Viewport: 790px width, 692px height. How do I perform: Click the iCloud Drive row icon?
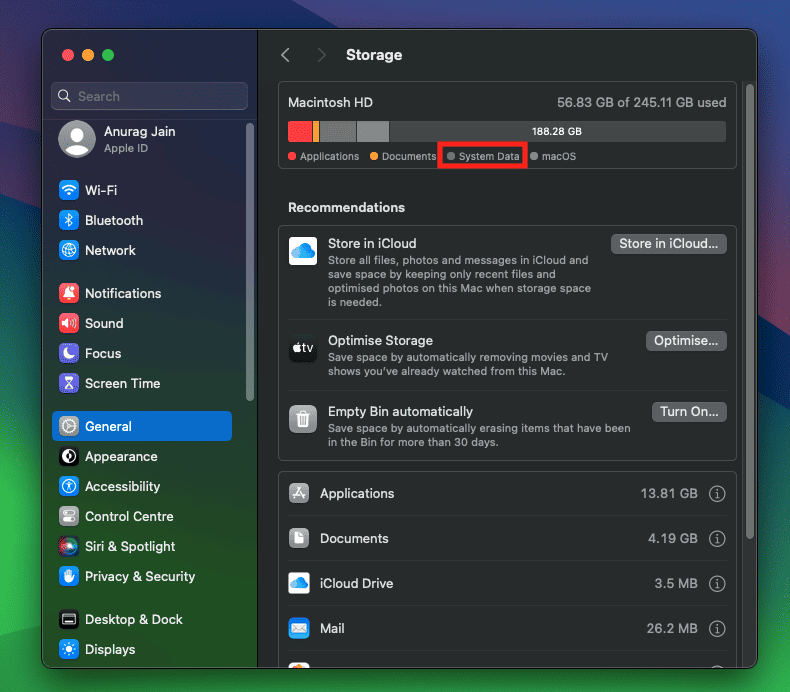pyautogui.click(x=299, y=583)
